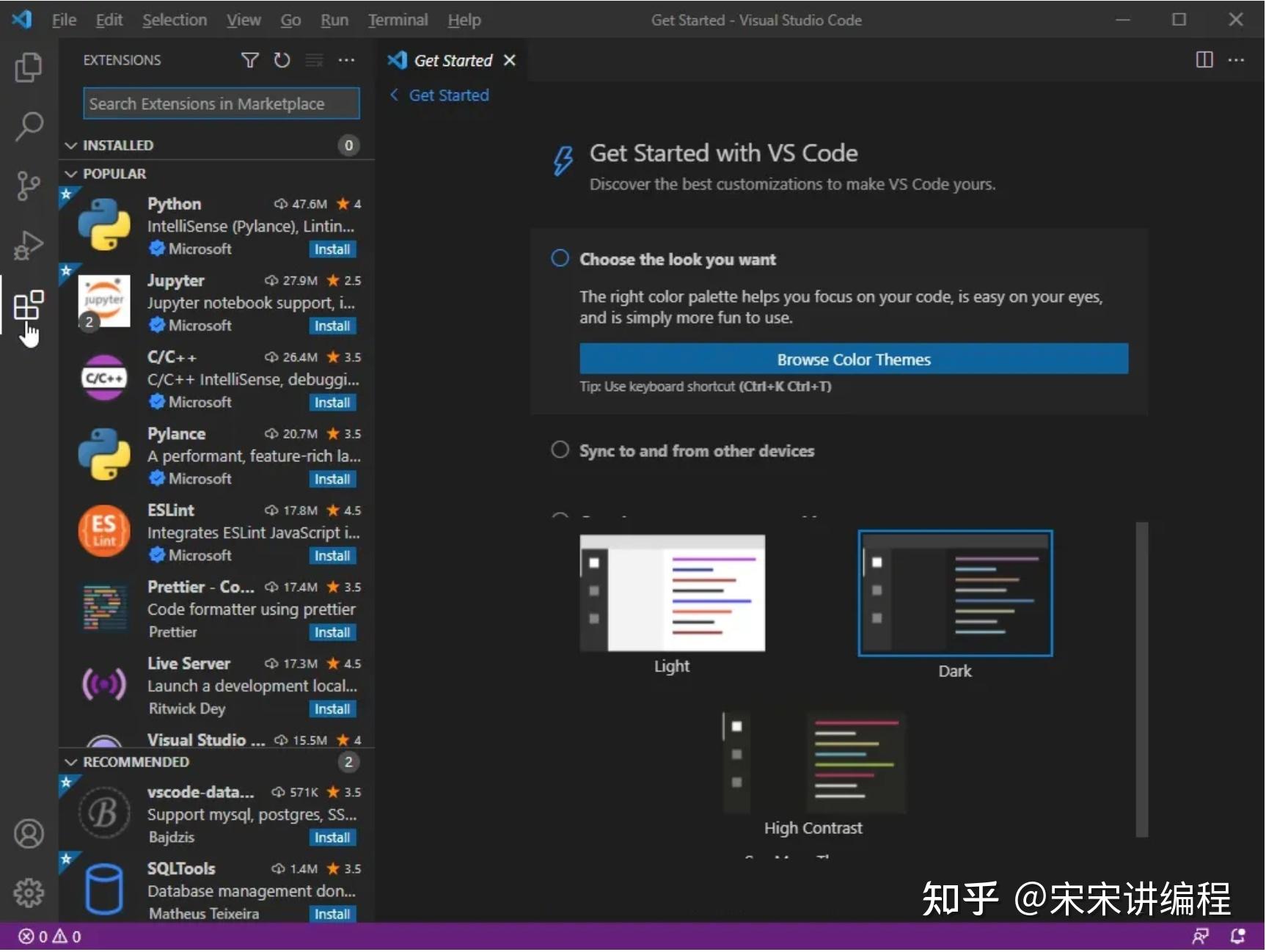Collapse the RECOMMENDED extensions section
This screenshot has width=1266, height=952.
(71, 762)
